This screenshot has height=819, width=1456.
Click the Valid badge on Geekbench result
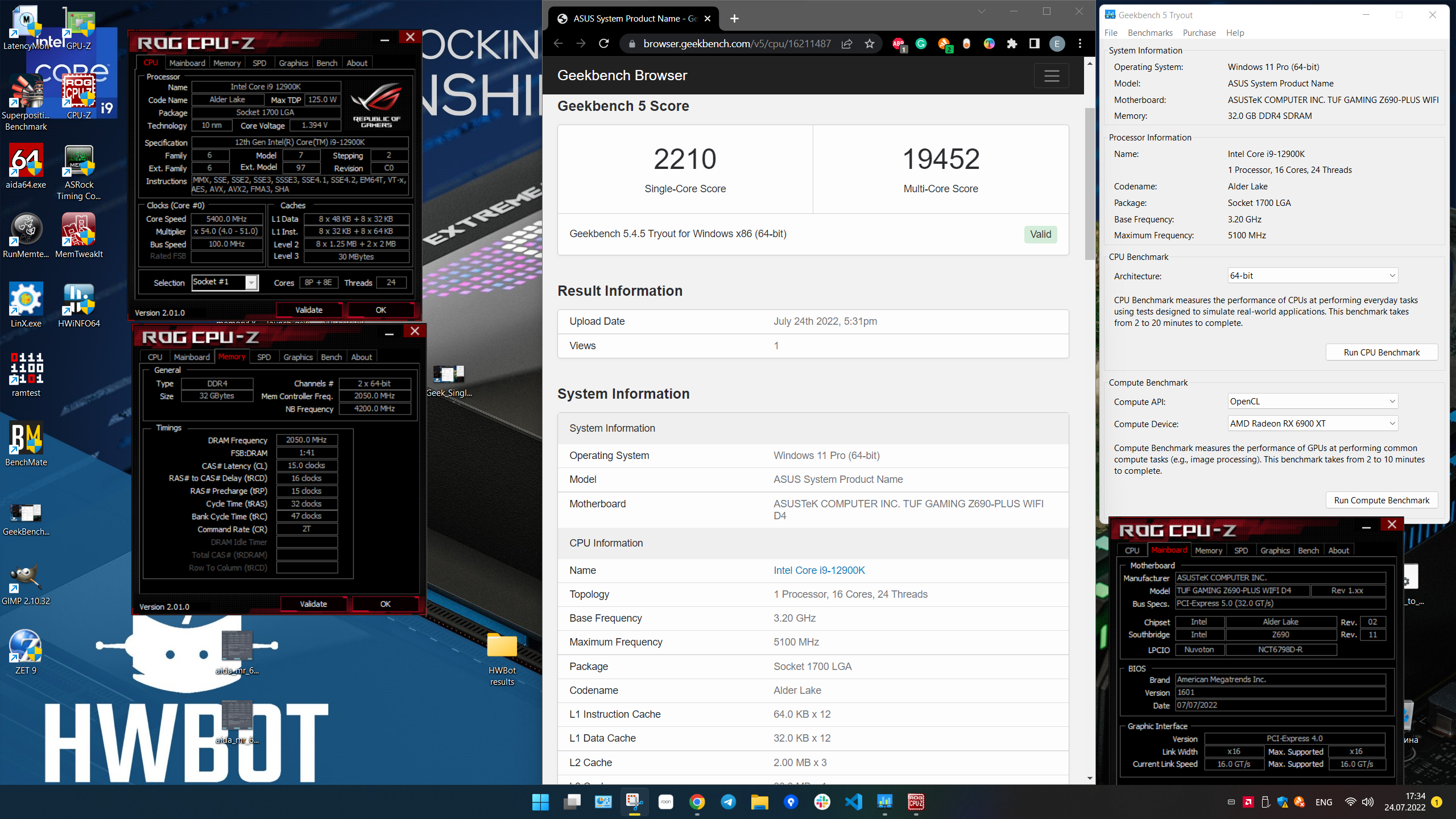(1040, 234)
